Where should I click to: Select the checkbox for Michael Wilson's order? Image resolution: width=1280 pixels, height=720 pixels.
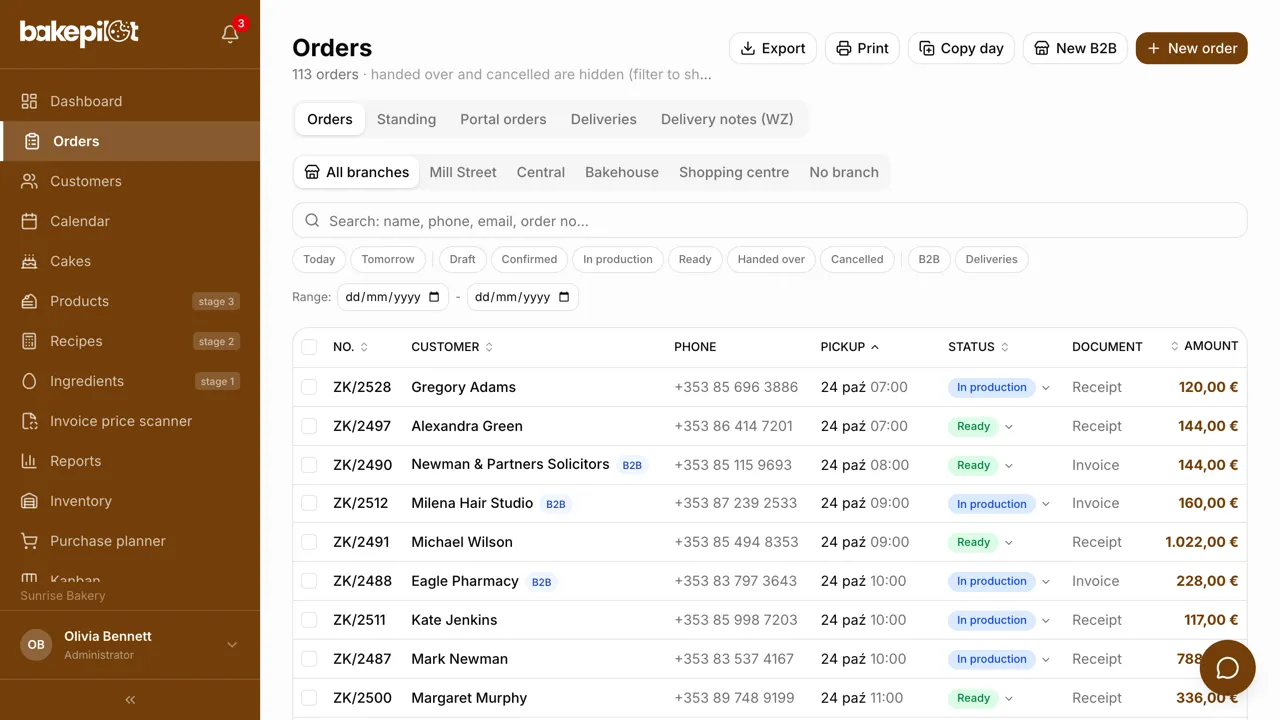coord(309,542)
